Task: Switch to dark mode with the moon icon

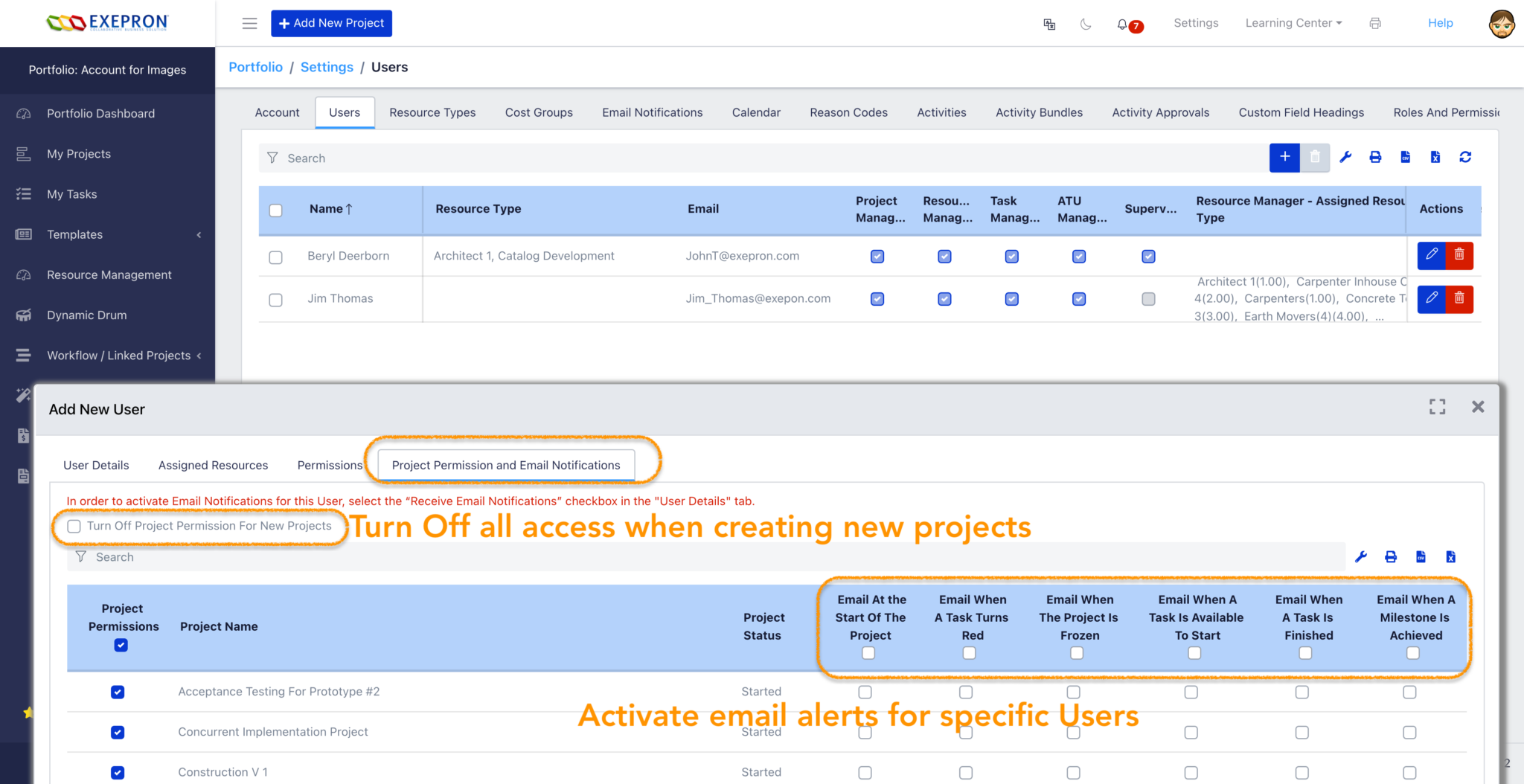Action: tap(1086, 23)
